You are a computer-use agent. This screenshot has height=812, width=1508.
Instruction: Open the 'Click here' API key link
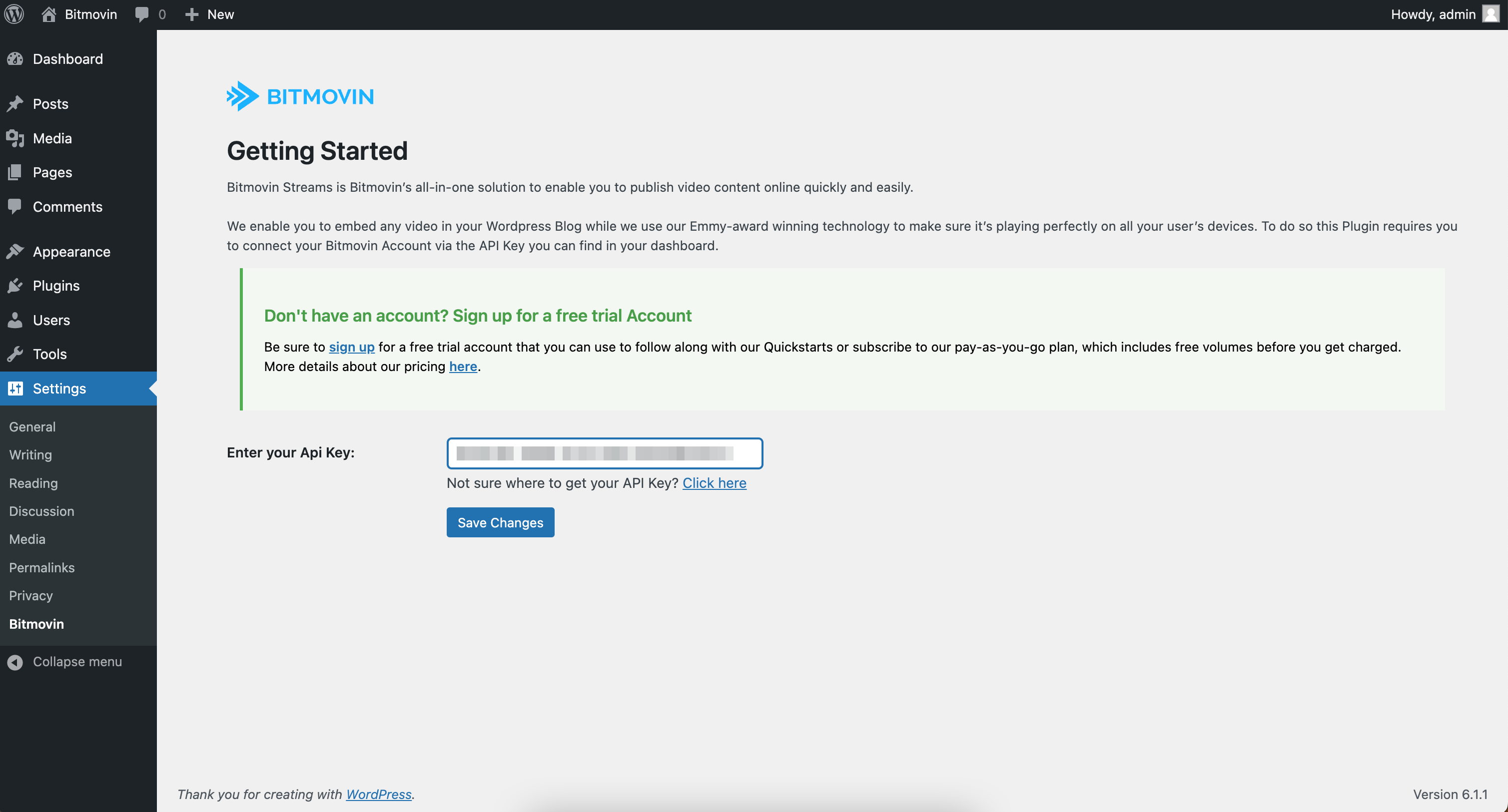(x=714, y=482)
